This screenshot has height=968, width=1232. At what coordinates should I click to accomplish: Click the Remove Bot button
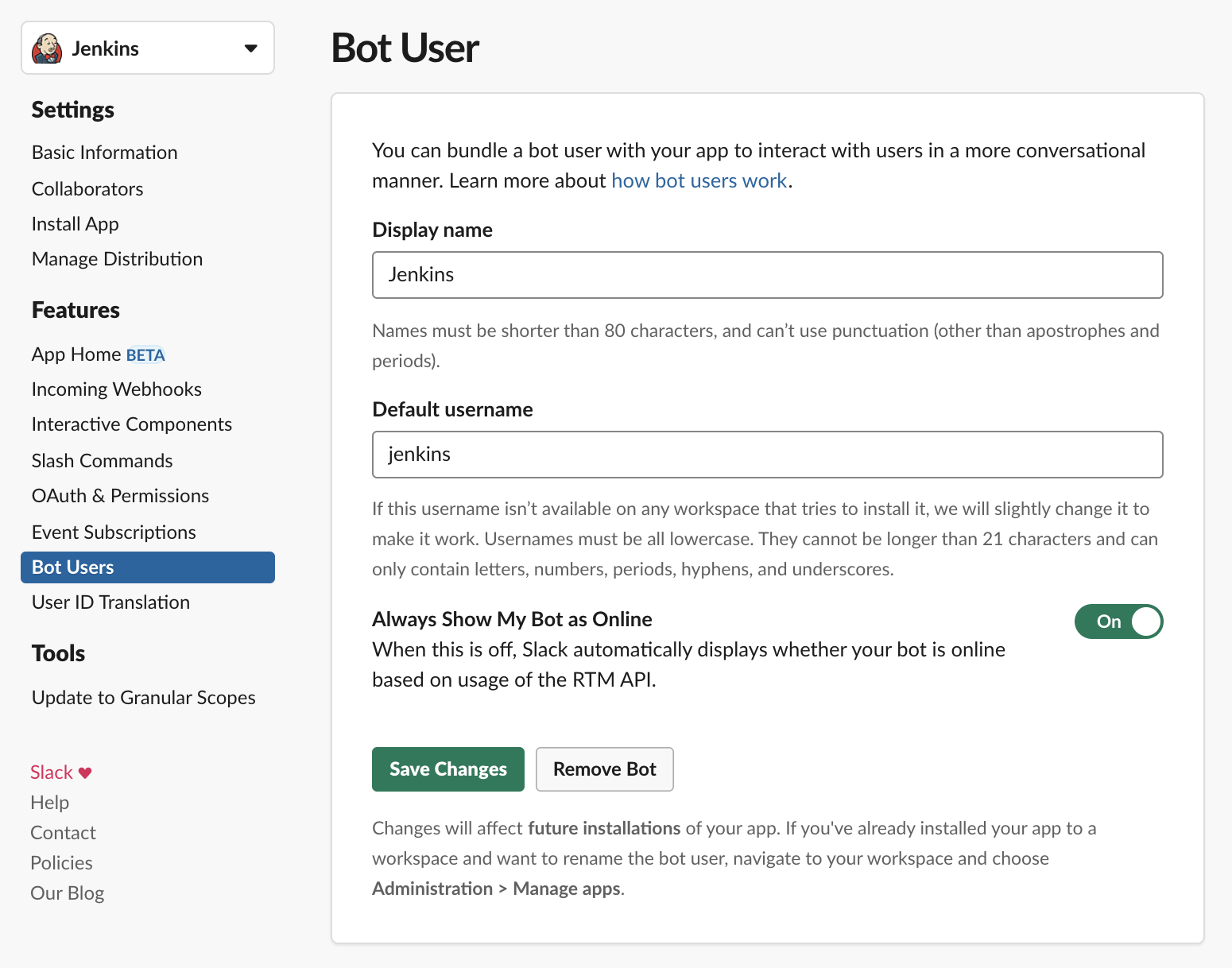(x=605, y=769)
